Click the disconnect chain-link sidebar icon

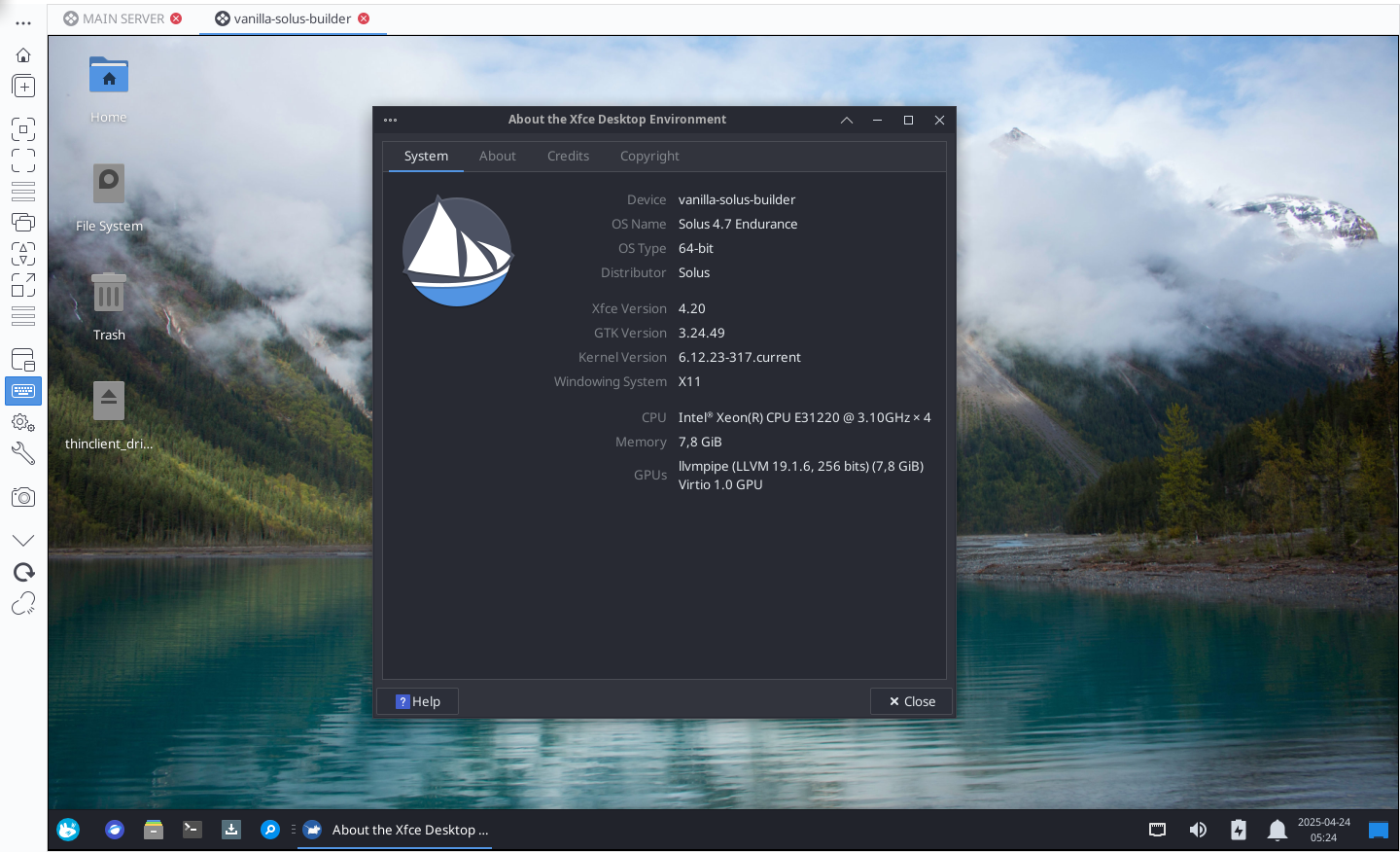(x=23, y=603)
